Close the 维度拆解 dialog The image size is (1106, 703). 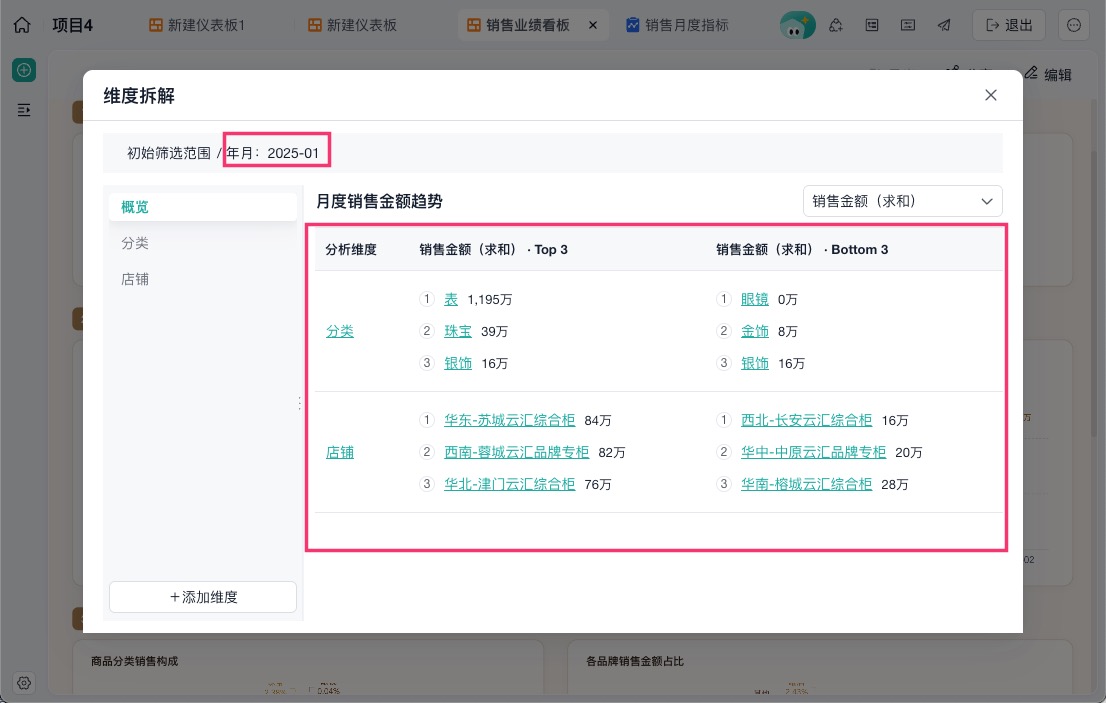coord(990,95)
